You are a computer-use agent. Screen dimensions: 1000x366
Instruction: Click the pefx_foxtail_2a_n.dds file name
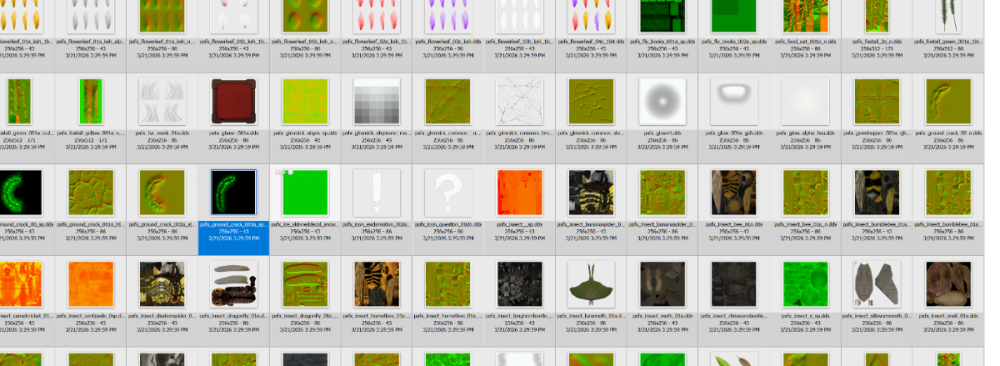[876, 41]
